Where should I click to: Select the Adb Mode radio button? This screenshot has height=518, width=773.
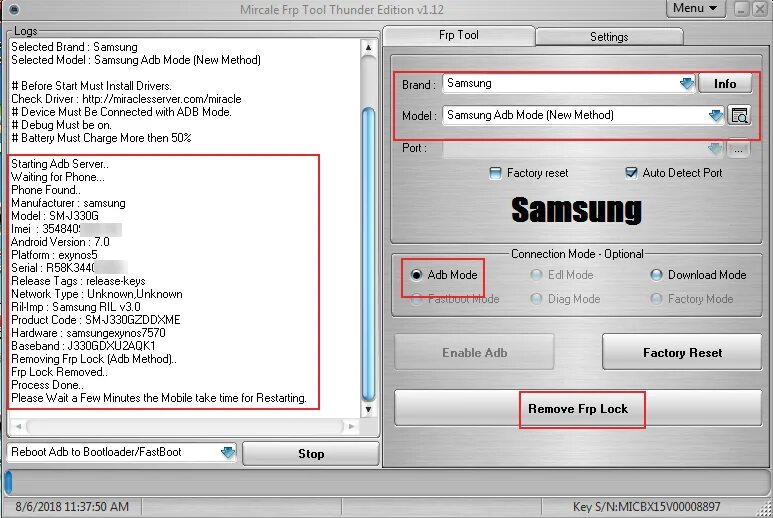pyautogui.click(x=416, y=275)
